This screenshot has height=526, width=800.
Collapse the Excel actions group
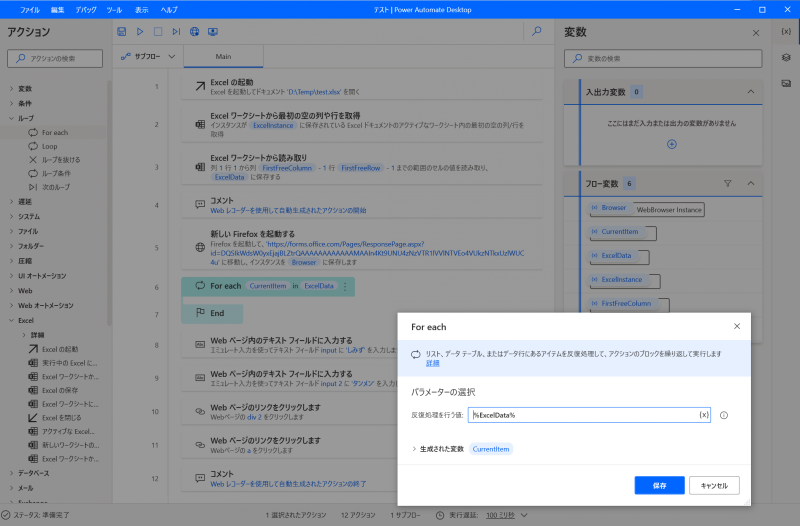point(11,321)
